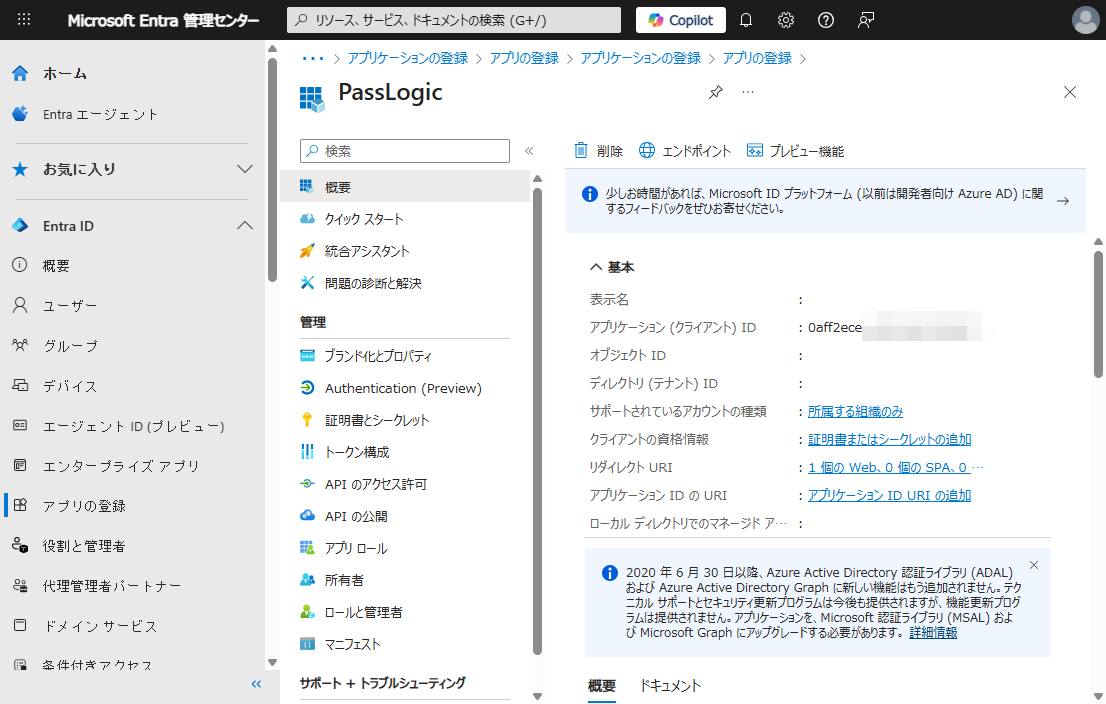
Task: Open the feedback person icon
Action: 866,20
